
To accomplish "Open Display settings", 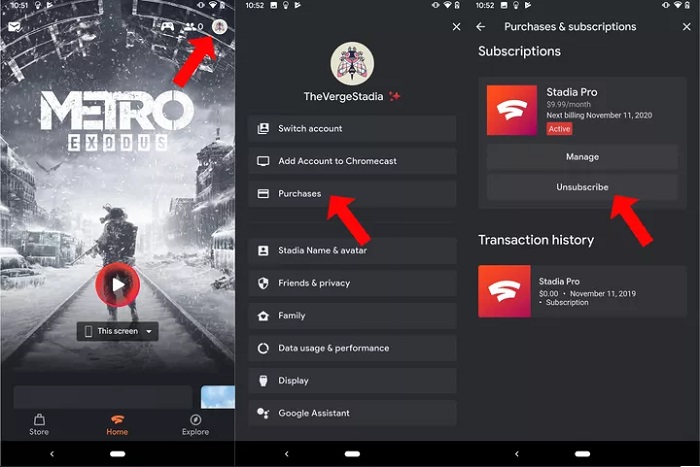I will click(x=352, y=381).
